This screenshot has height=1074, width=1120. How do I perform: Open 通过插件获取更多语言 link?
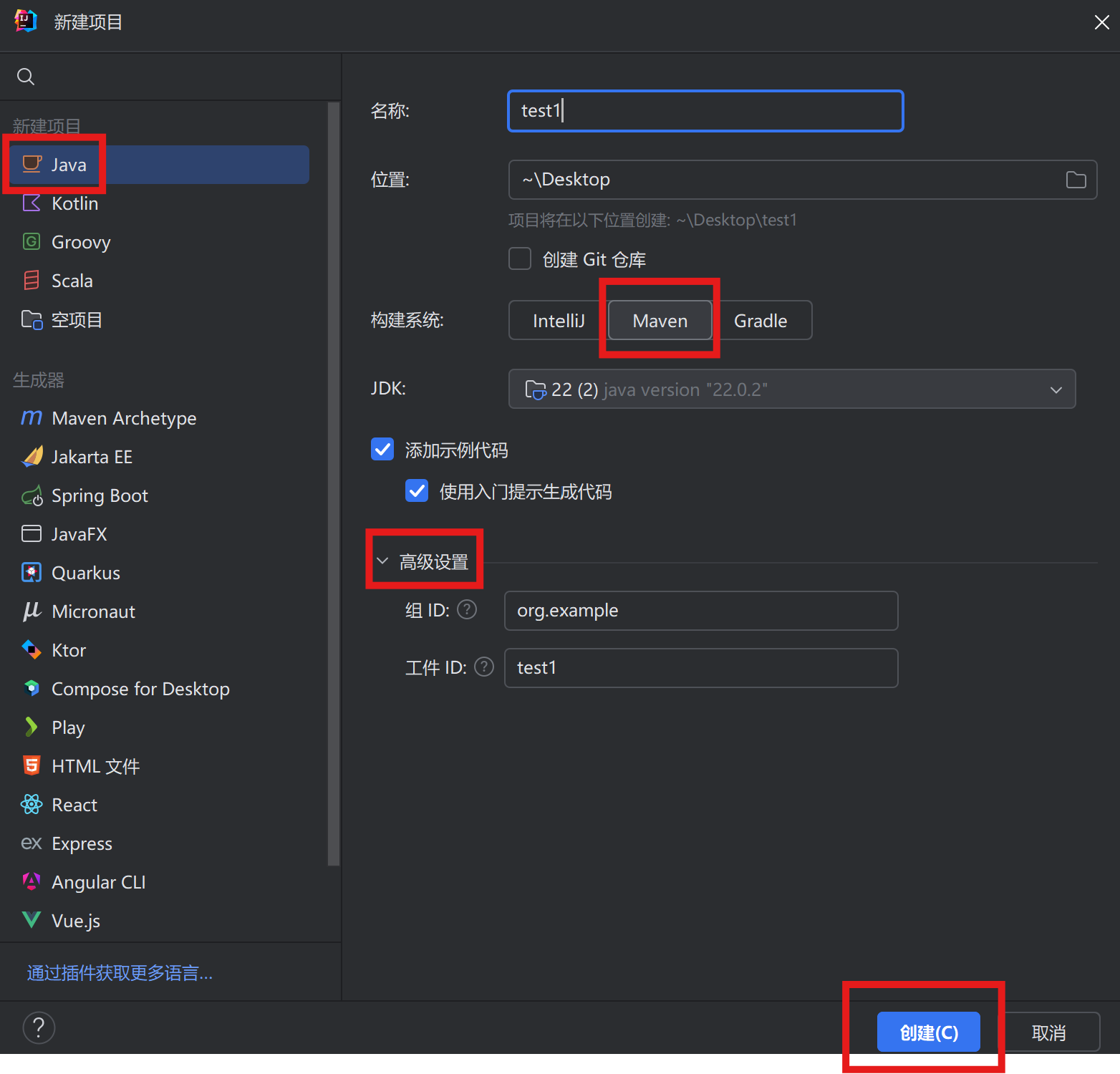tap(120, 972)
